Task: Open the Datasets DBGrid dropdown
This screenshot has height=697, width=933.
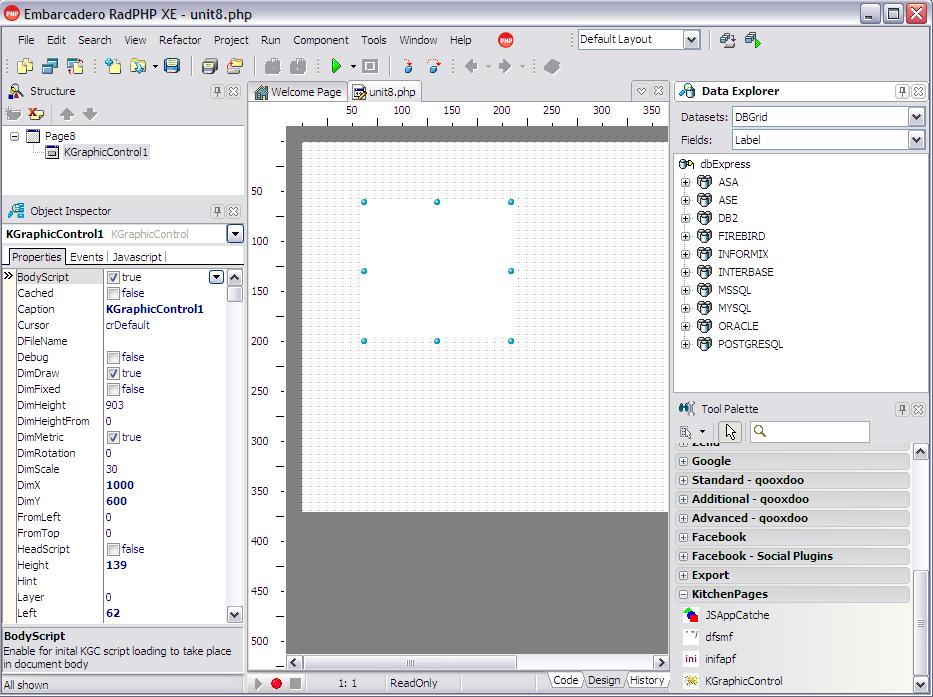Action: [916, 117]
